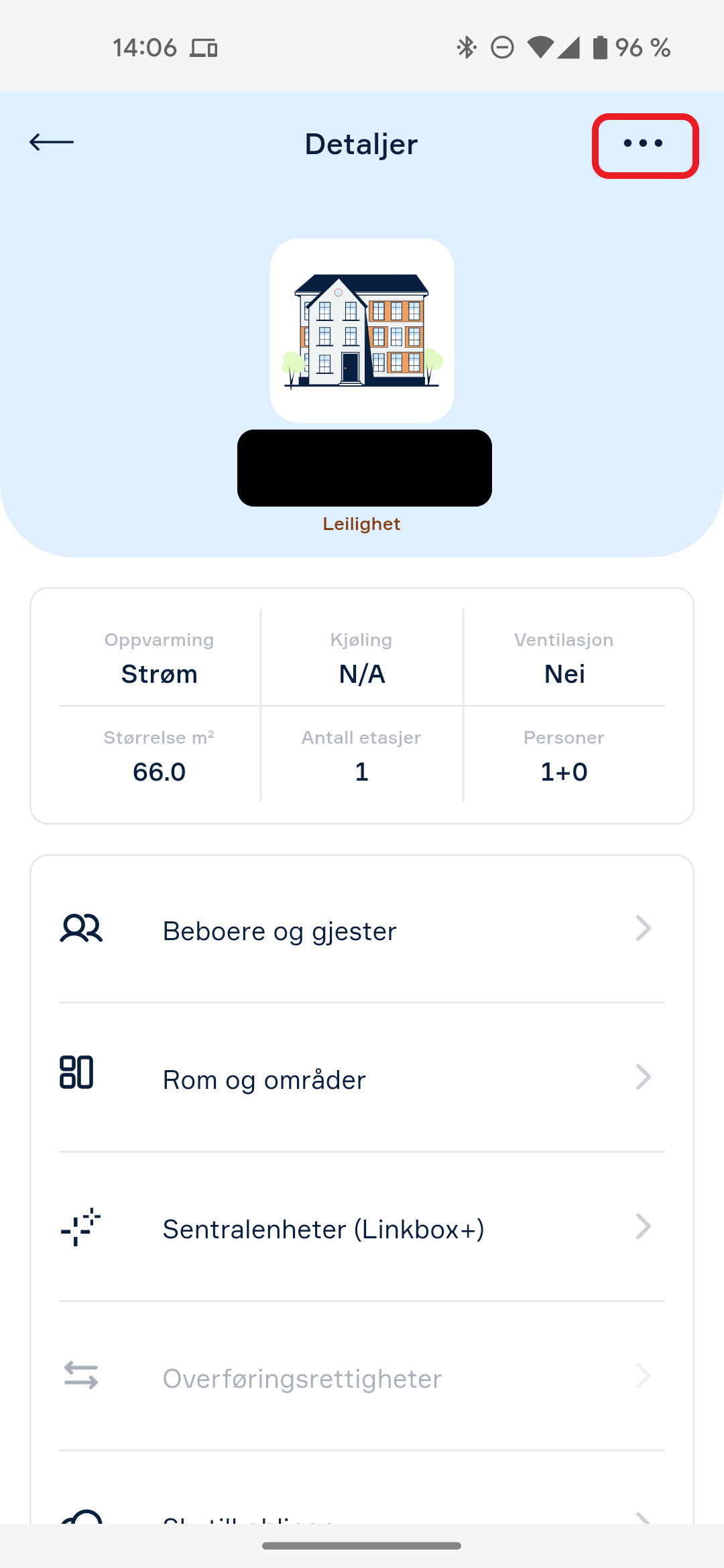Tap the Personer 1+0 cell

564,755
